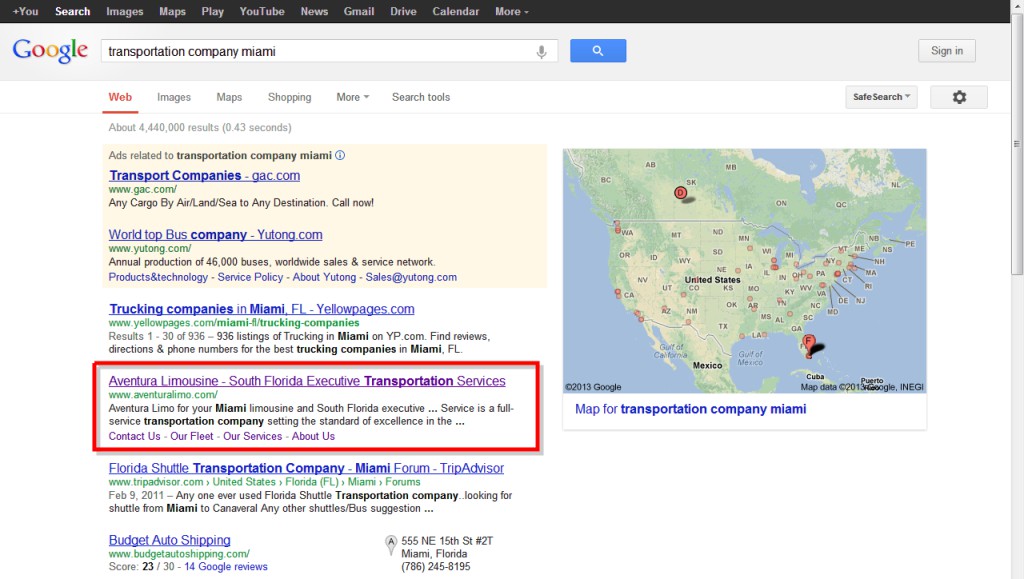Image resolution: width=1024 pixels, height=579 pixels.
Task: Click the Sales@yutong.com link
Action: [411, 277]
